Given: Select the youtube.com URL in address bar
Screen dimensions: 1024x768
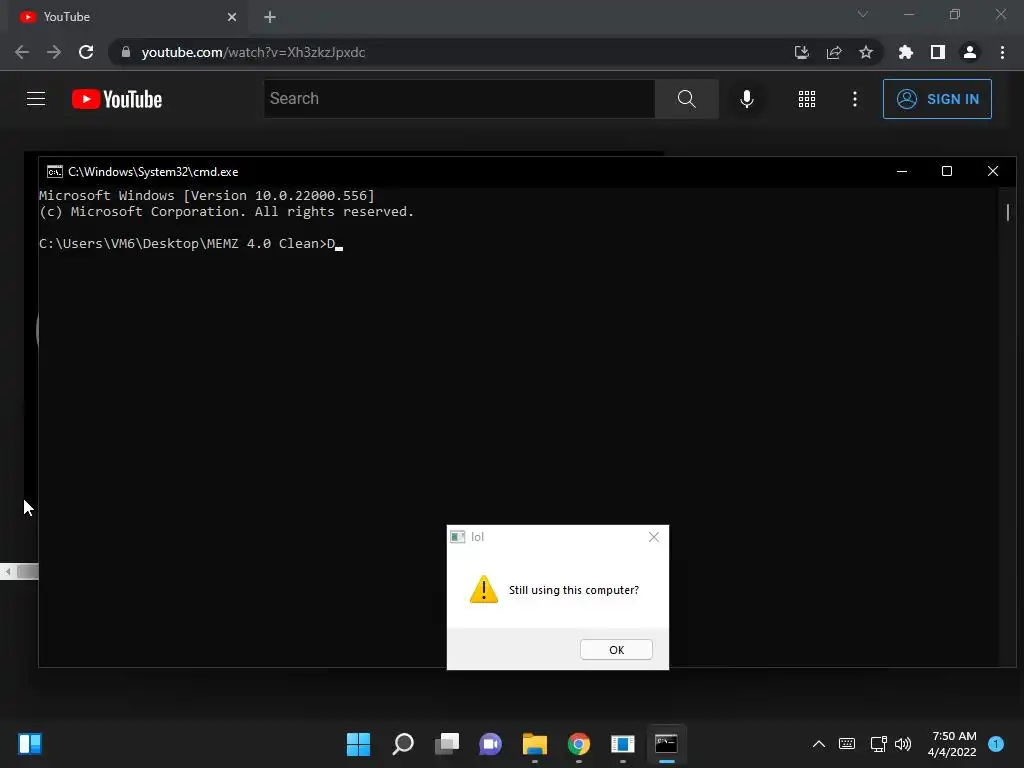Looking at the screenshot, I should (x=253, y=52).
